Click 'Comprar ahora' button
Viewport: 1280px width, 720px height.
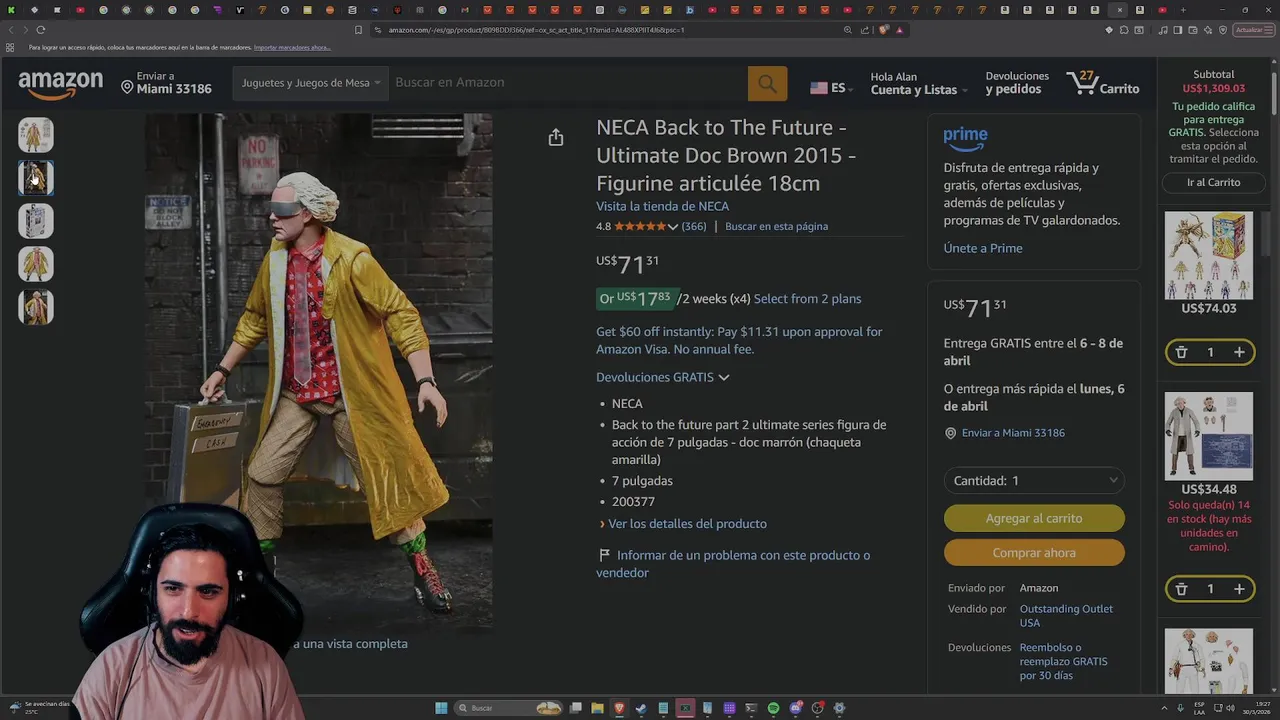tap(1034, 553)
